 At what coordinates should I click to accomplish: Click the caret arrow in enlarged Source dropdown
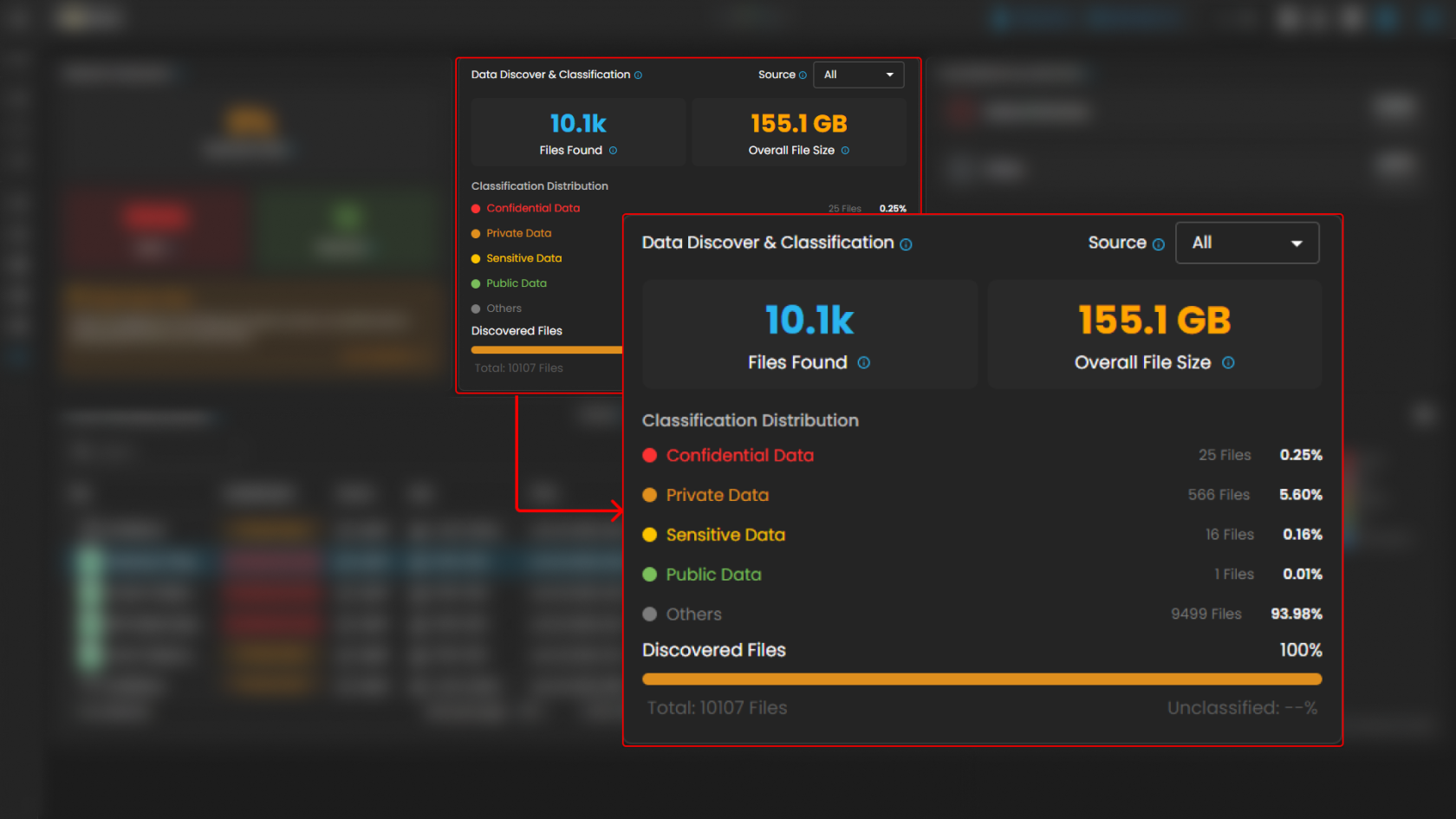(1297, 244)
